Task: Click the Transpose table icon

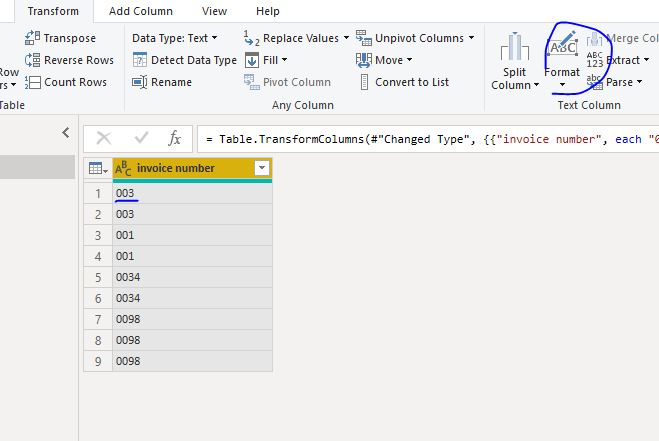Action: click(32, 38)
